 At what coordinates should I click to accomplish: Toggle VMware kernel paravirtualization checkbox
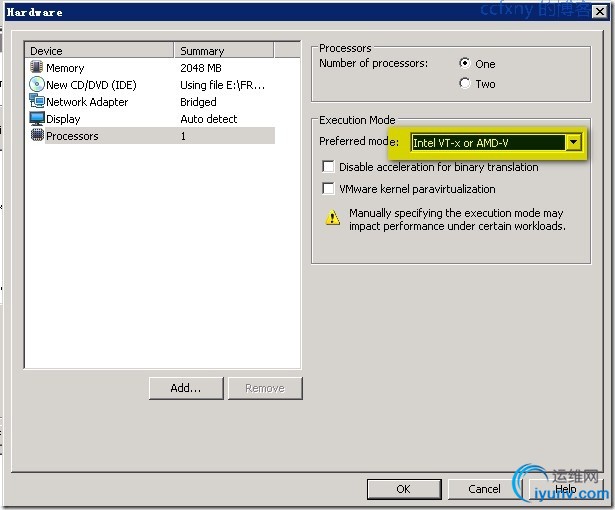(328, 189)
